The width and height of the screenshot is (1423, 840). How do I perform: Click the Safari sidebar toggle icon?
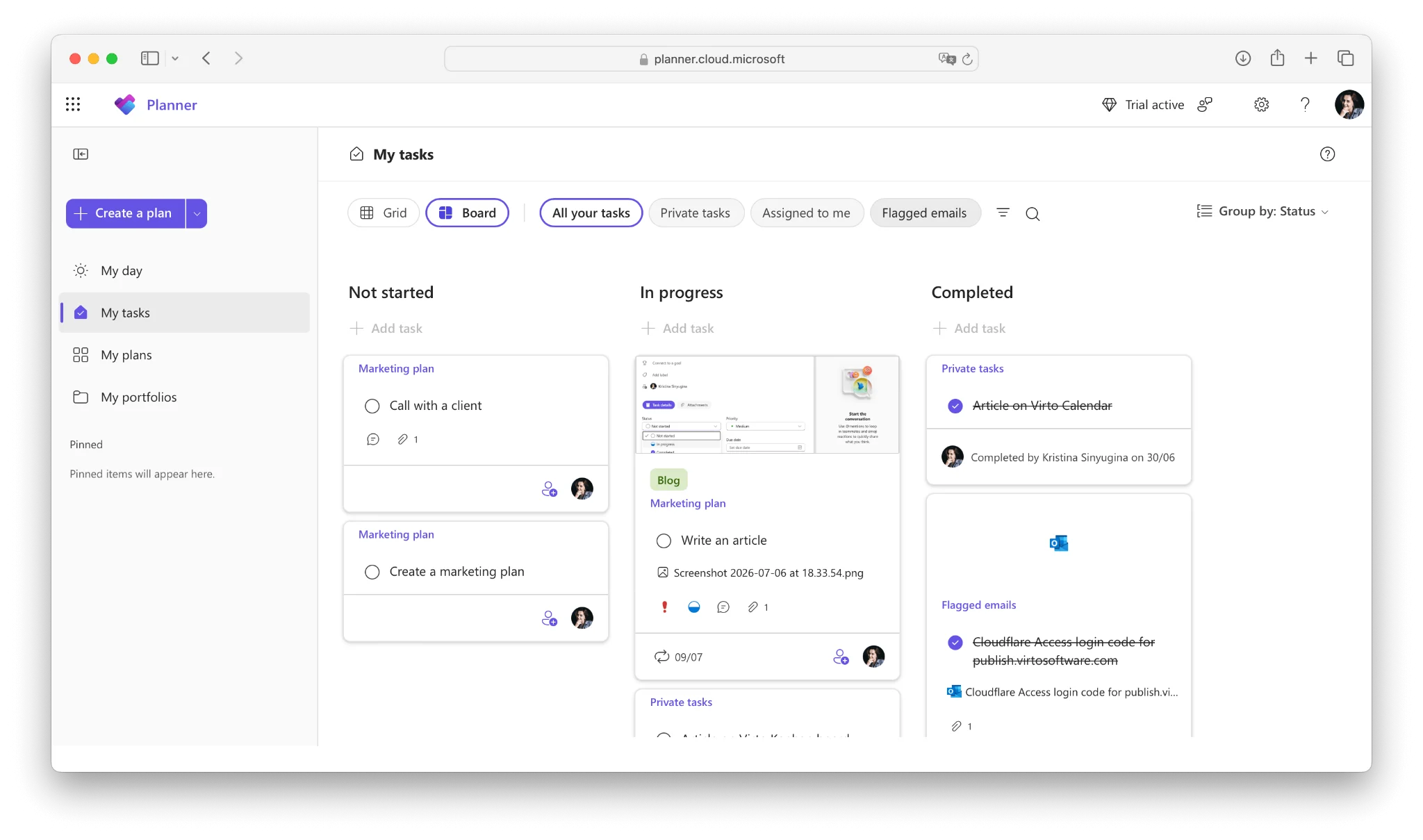150,58
